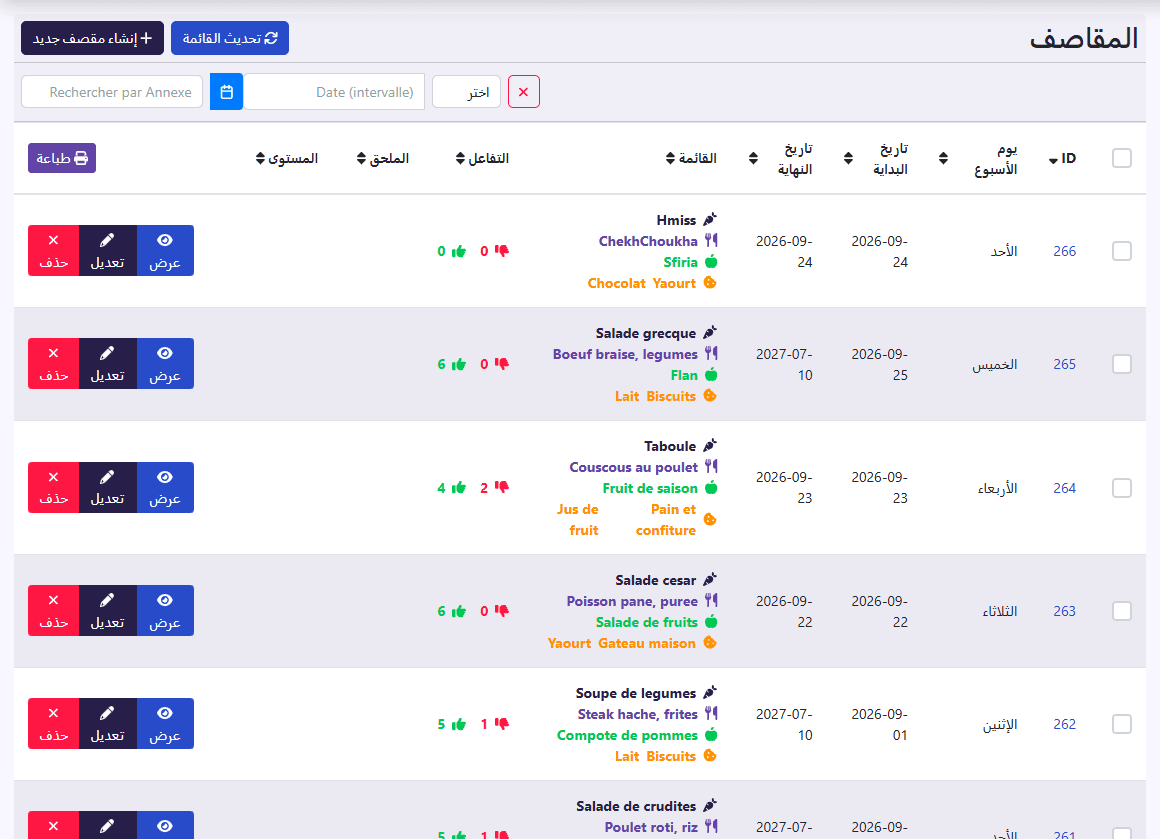Viewport: 1160px width, 839px height.
Task: Edit entry 263 using pencil button
Action: (107, 610)
